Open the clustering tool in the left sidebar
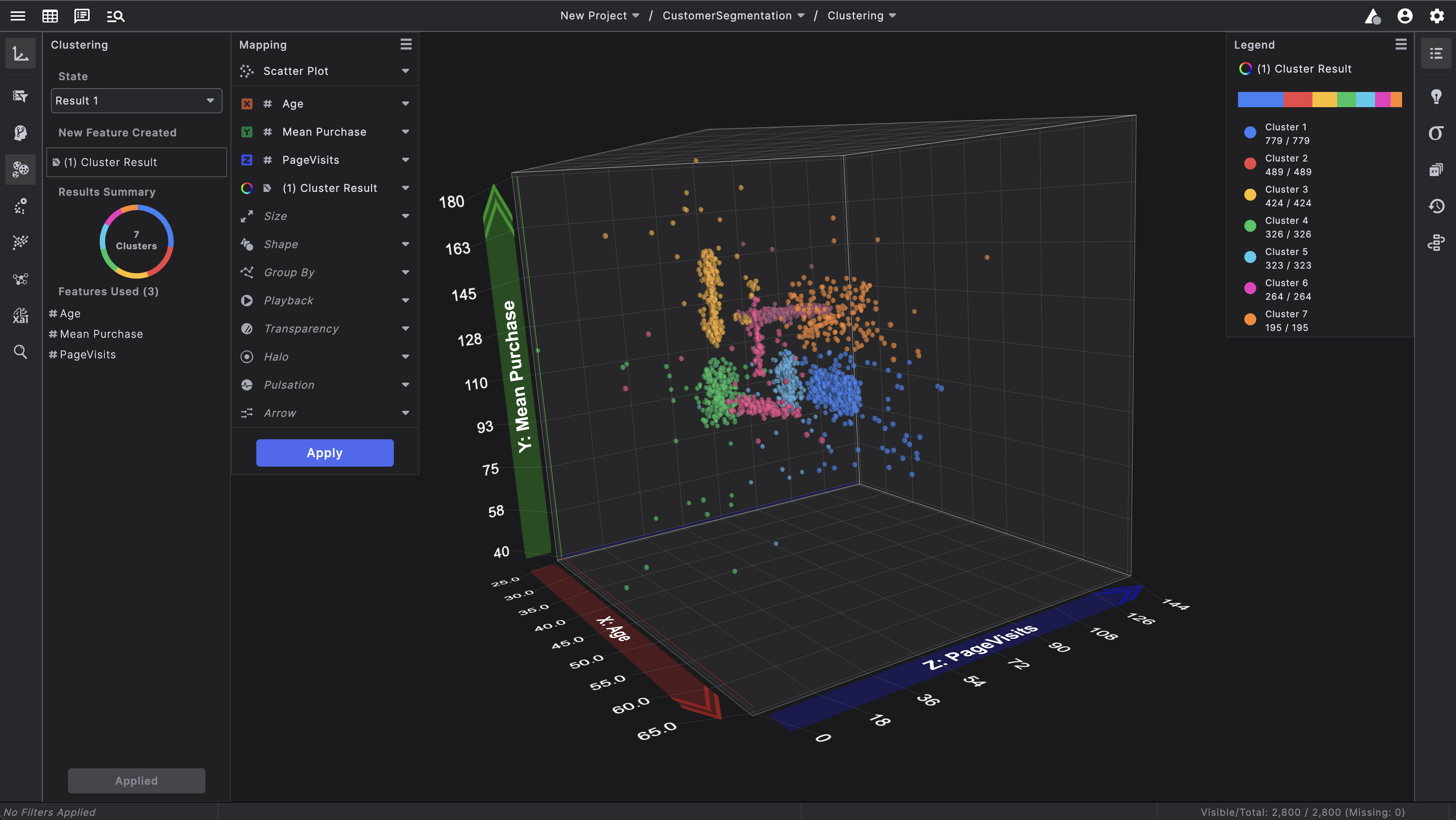The image size is (1456, 820). [21, 169]
